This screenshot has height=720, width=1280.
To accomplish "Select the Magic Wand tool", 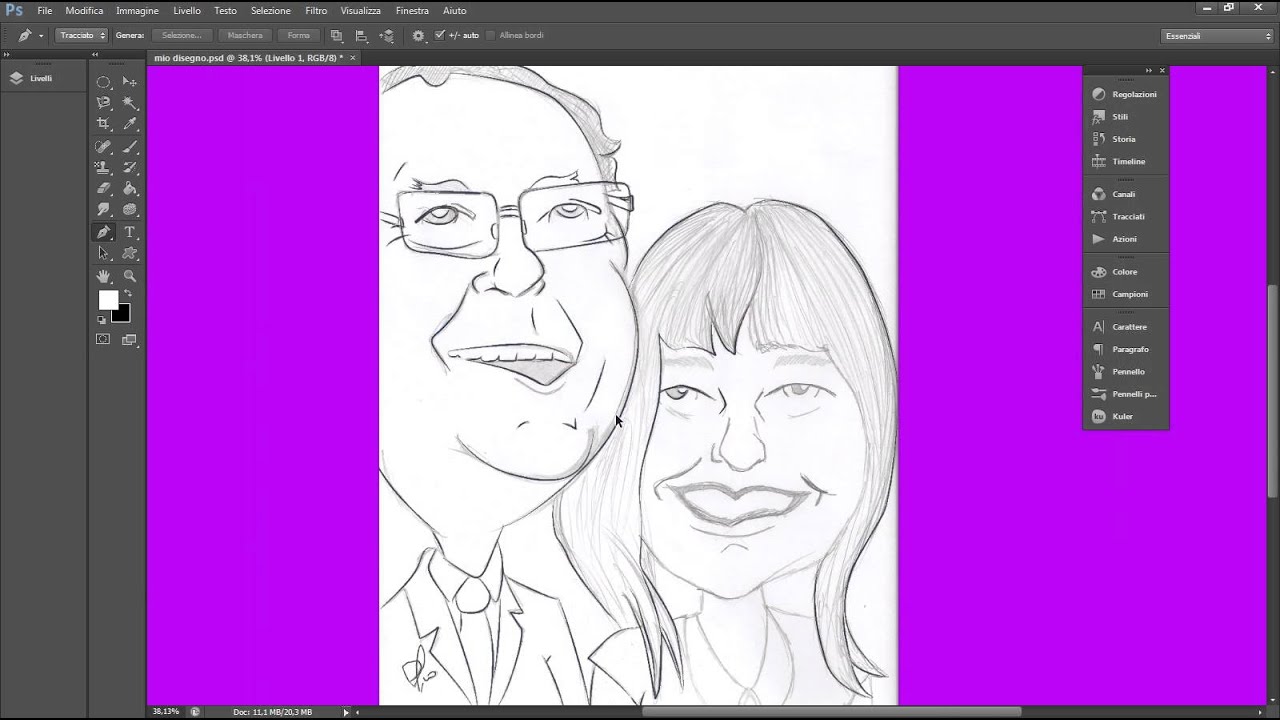I will (x=129, y=103).
